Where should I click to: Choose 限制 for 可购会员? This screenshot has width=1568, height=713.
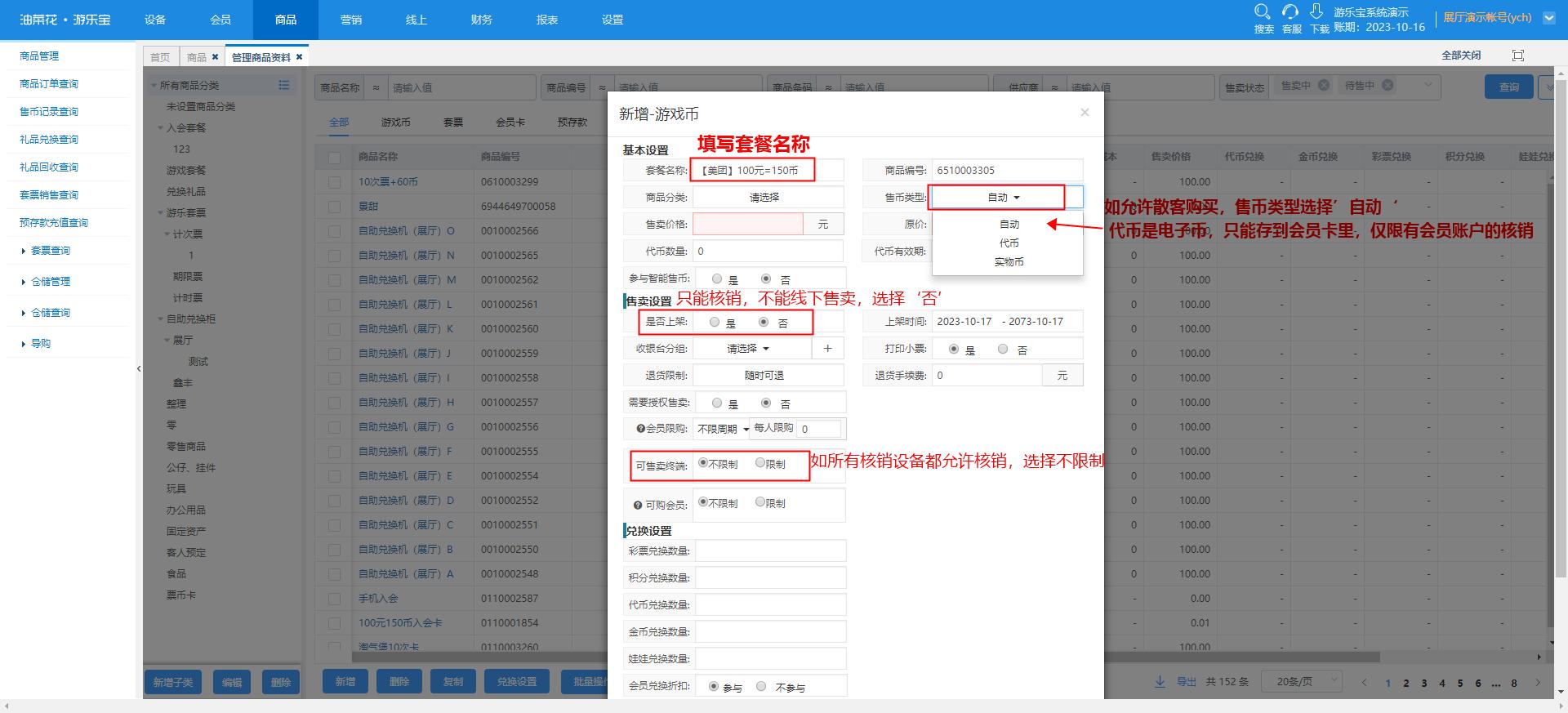(x=760, y=502)
